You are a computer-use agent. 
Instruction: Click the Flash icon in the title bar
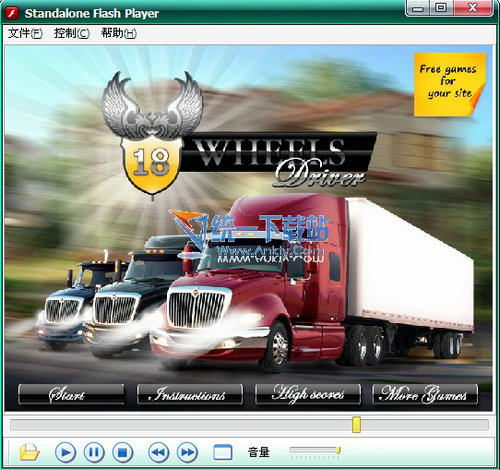13,14
